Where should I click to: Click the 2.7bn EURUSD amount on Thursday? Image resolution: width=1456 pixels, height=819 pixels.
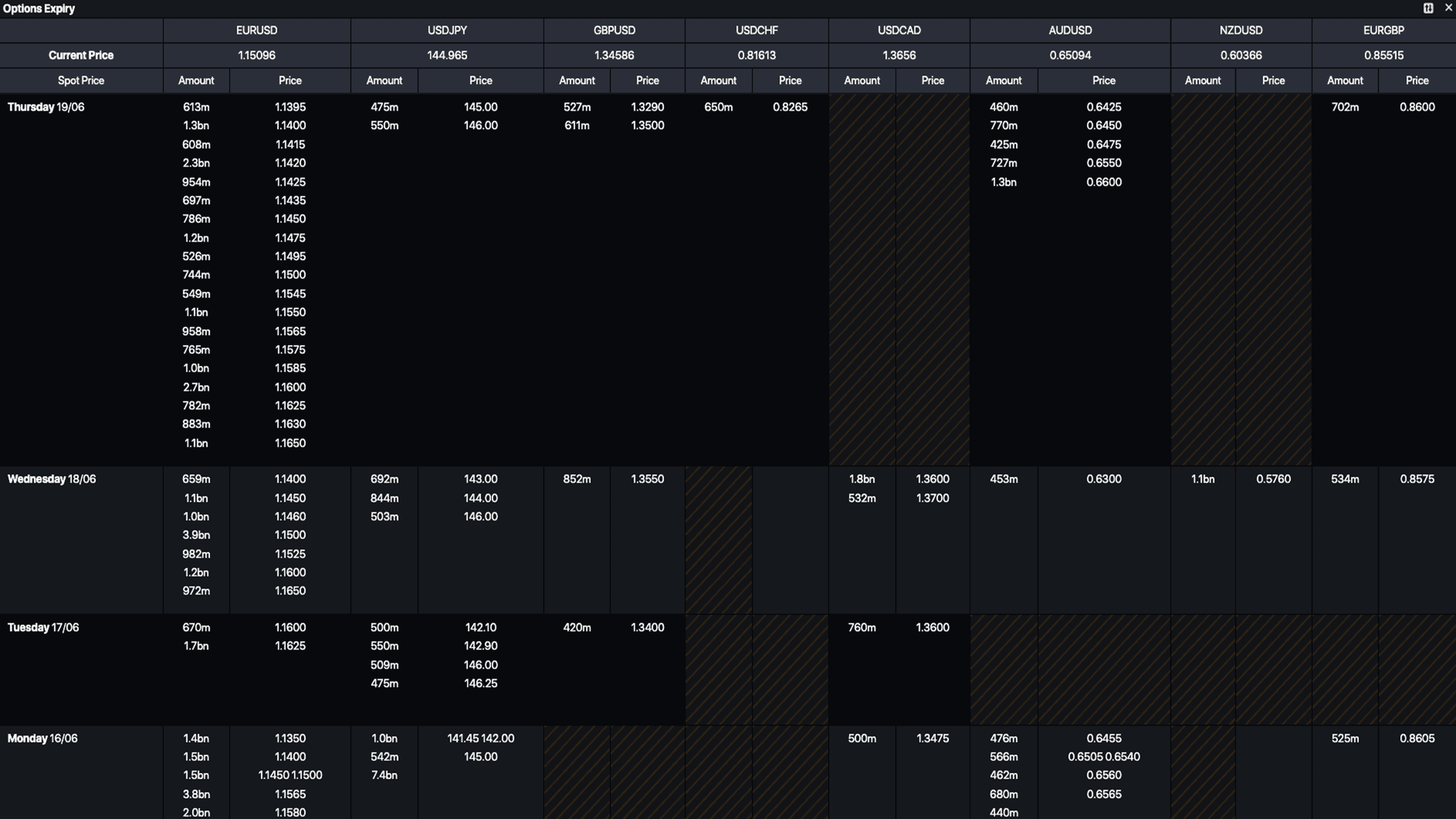tap(196, 387)
